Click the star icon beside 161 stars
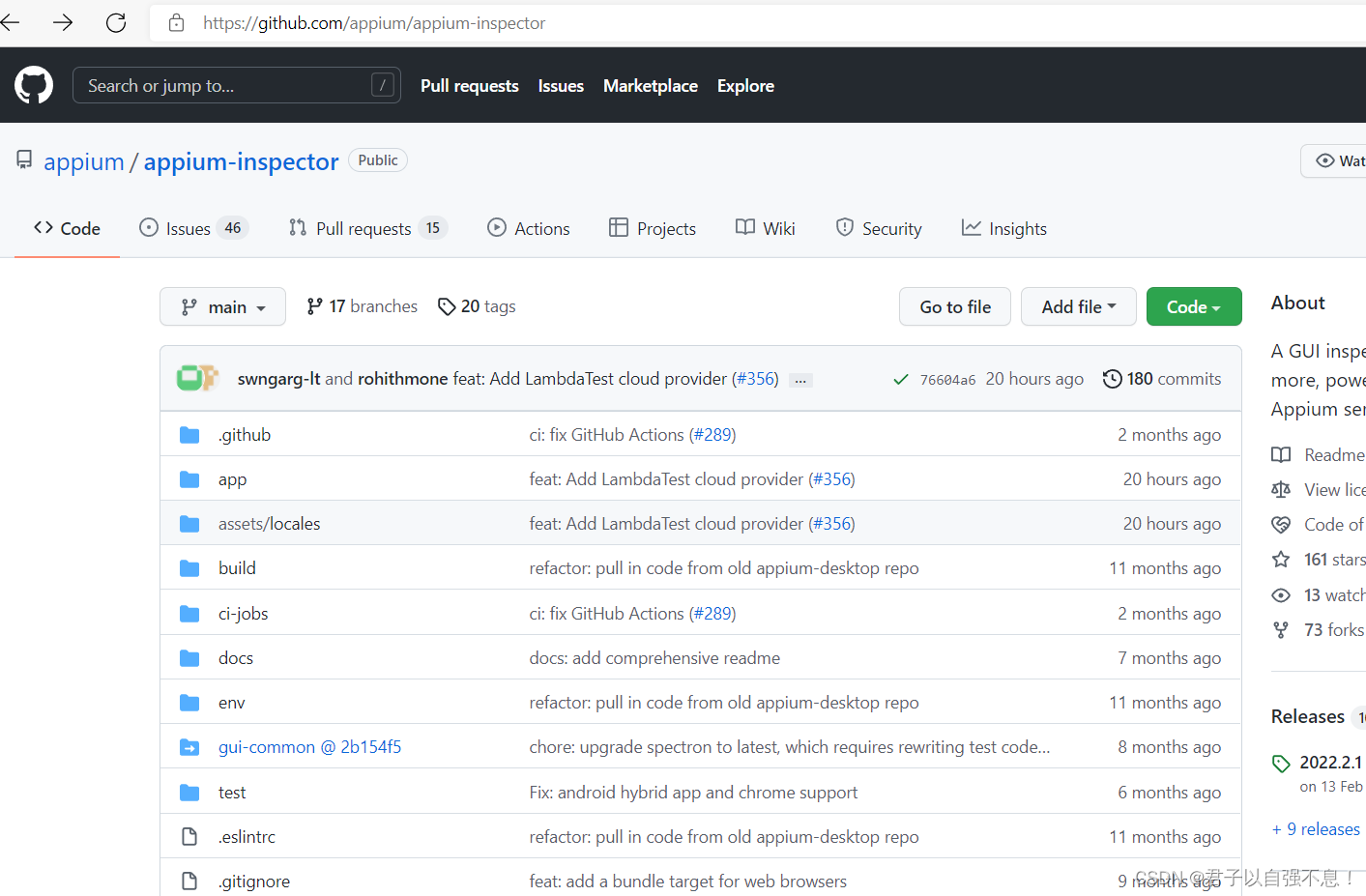 pyautogui.click(x=1281, y=560)
